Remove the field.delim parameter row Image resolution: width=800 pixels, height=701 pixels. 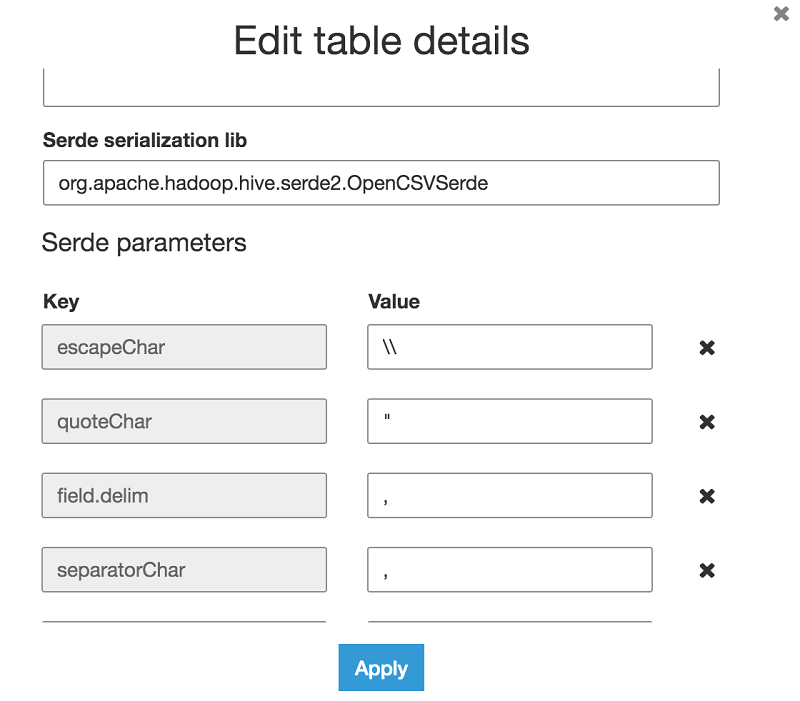click(707, 496)
